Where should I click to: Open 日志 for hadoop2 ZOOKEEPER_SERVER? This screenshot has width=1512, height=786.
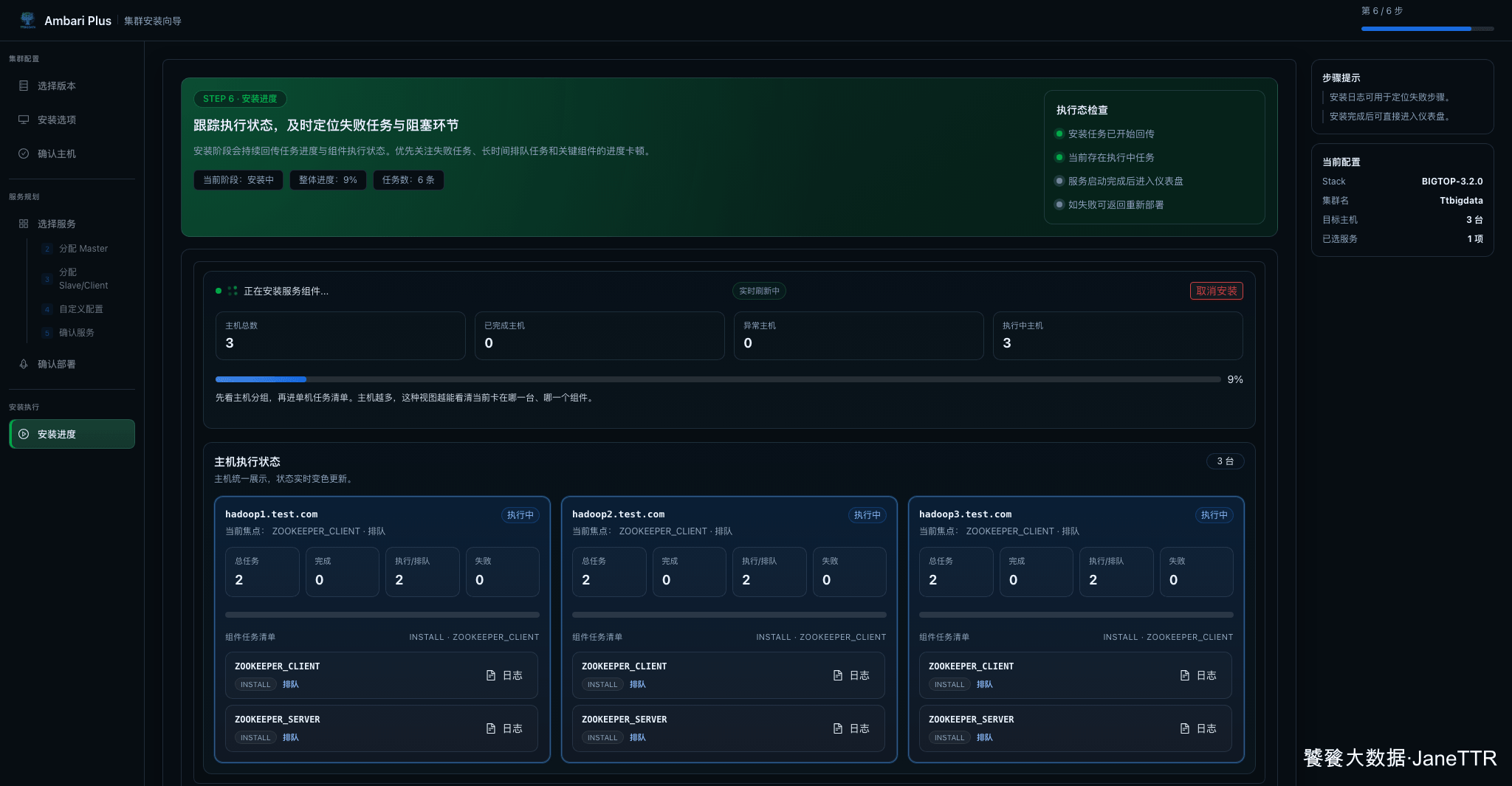tap(851, 728)
